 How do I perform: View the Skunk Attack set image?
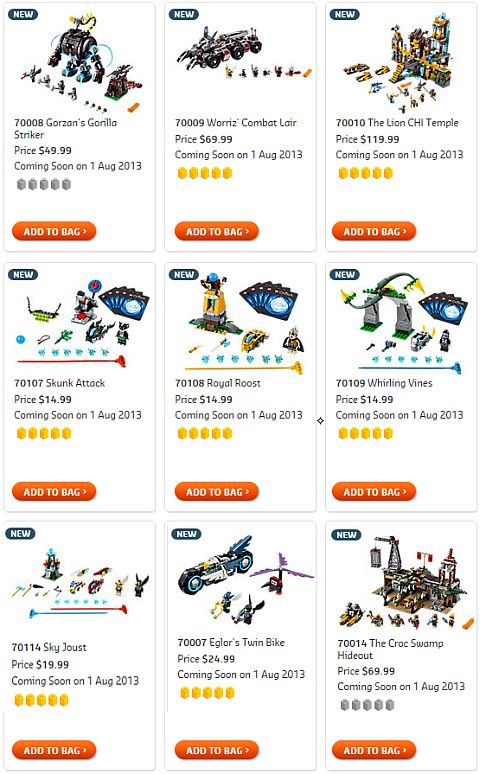81,323
